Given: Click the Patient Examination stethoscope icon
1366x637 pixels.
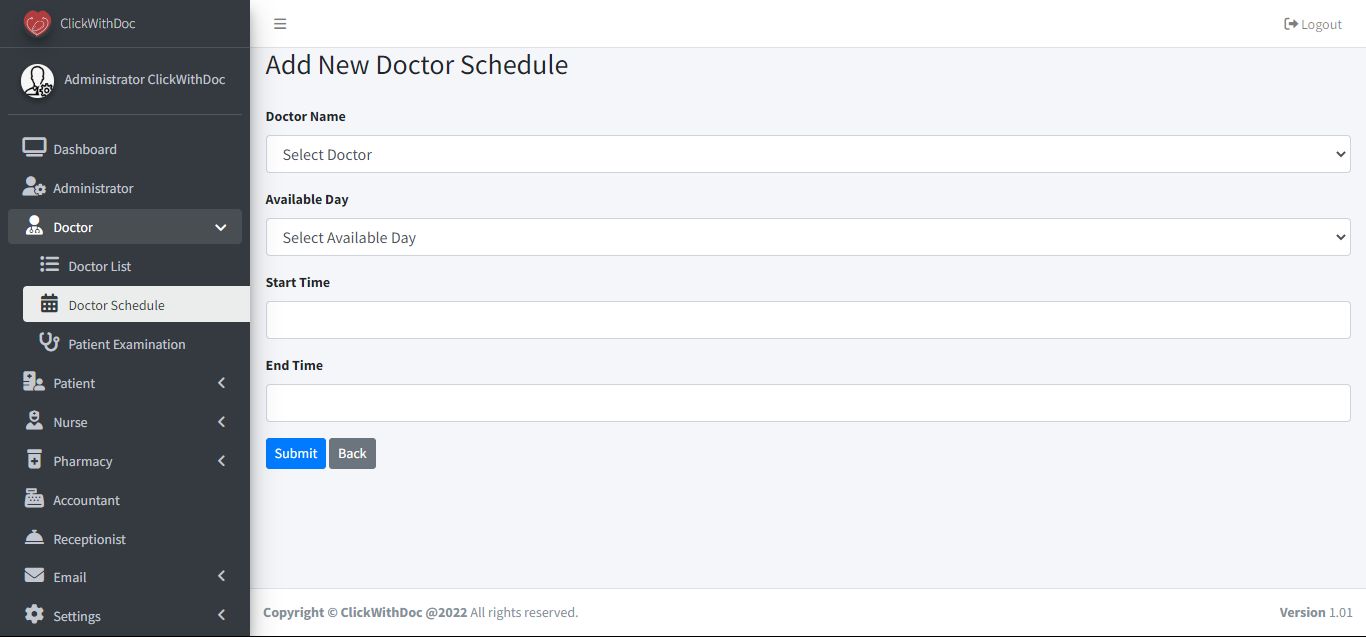Looking at the screenshot, I should click(49, 343).
